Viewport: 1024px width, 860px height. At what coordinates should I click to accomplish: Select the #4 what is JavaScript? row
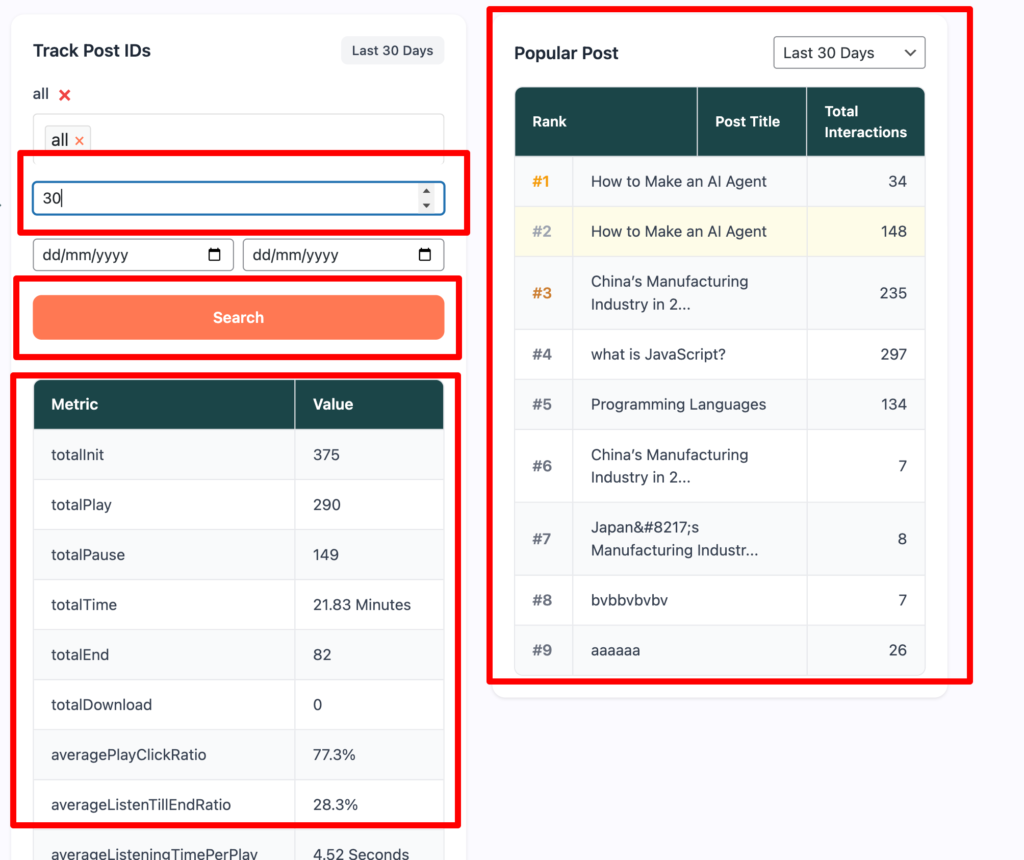pos(720,355)
